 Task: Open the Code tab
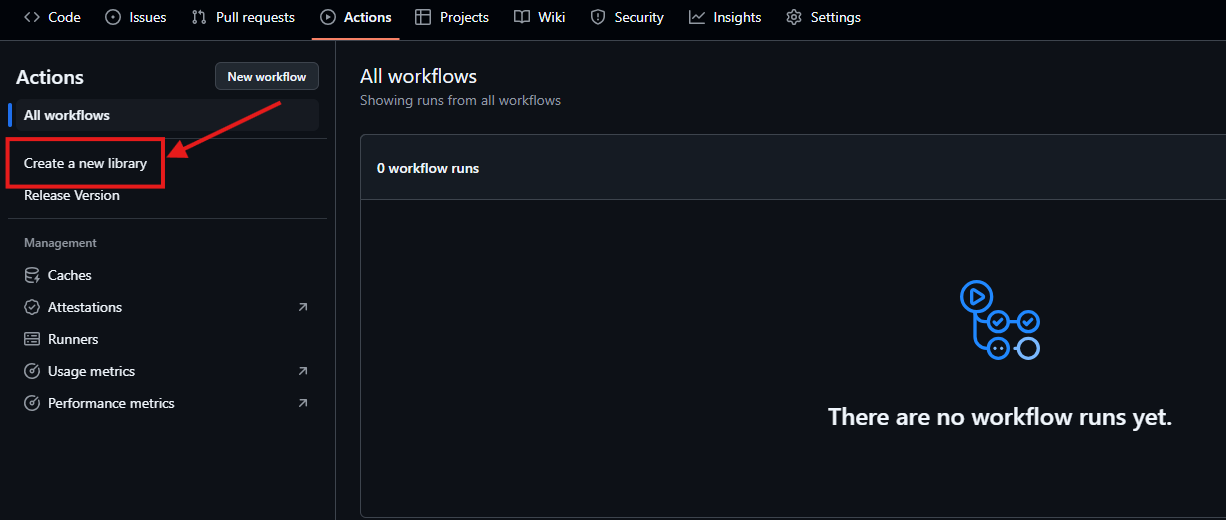coord(52,17)
